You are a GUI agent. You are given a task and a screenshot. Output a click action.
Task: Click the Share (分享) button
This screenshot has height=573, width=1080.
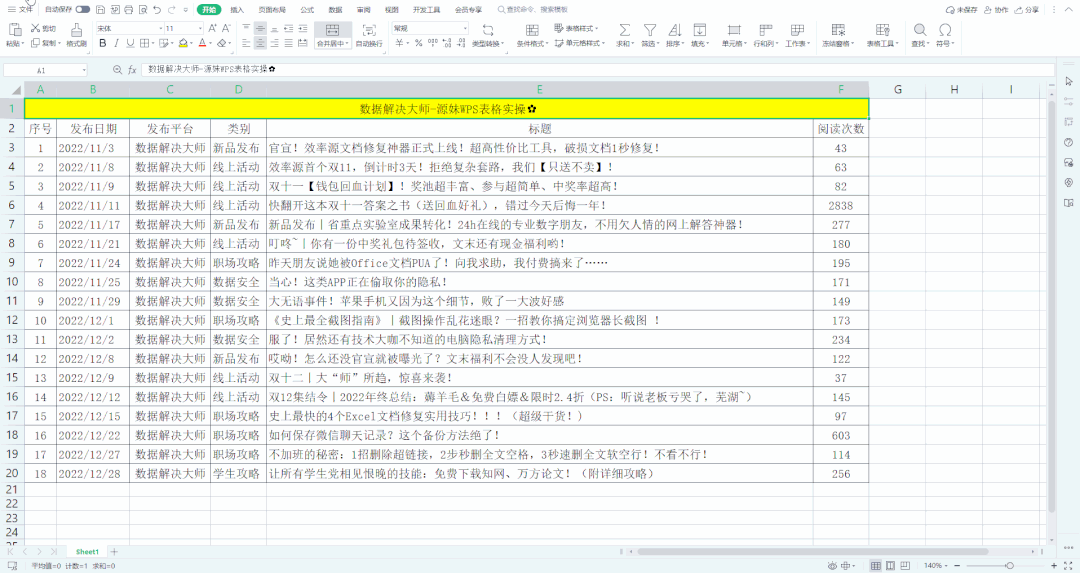pos(1026,10)
